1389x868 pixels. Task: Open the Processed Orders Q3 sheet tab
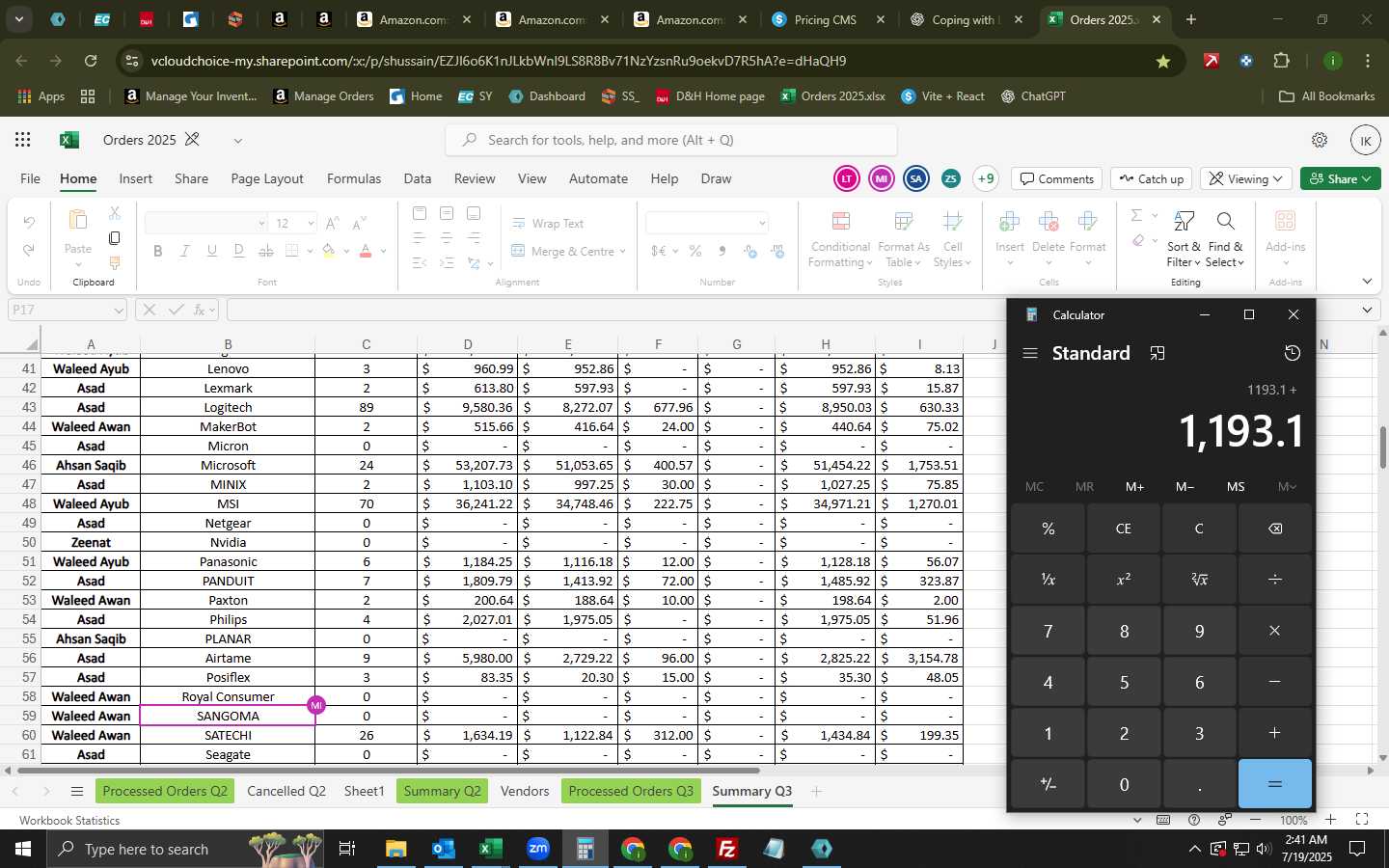(631, 792)
